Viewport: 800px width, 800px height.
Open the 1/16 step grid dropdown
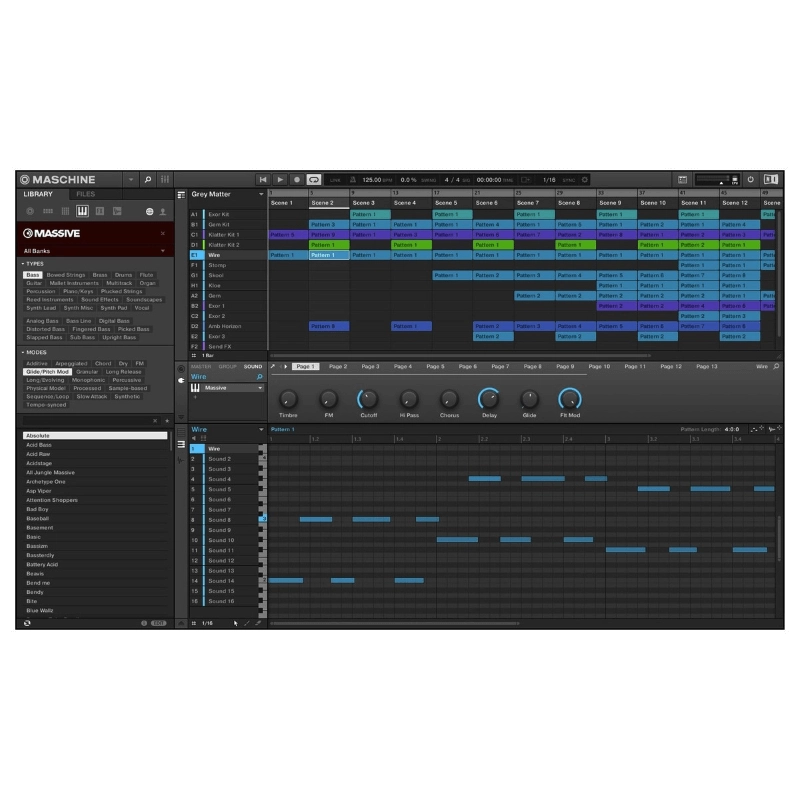[x=206, y=623]
